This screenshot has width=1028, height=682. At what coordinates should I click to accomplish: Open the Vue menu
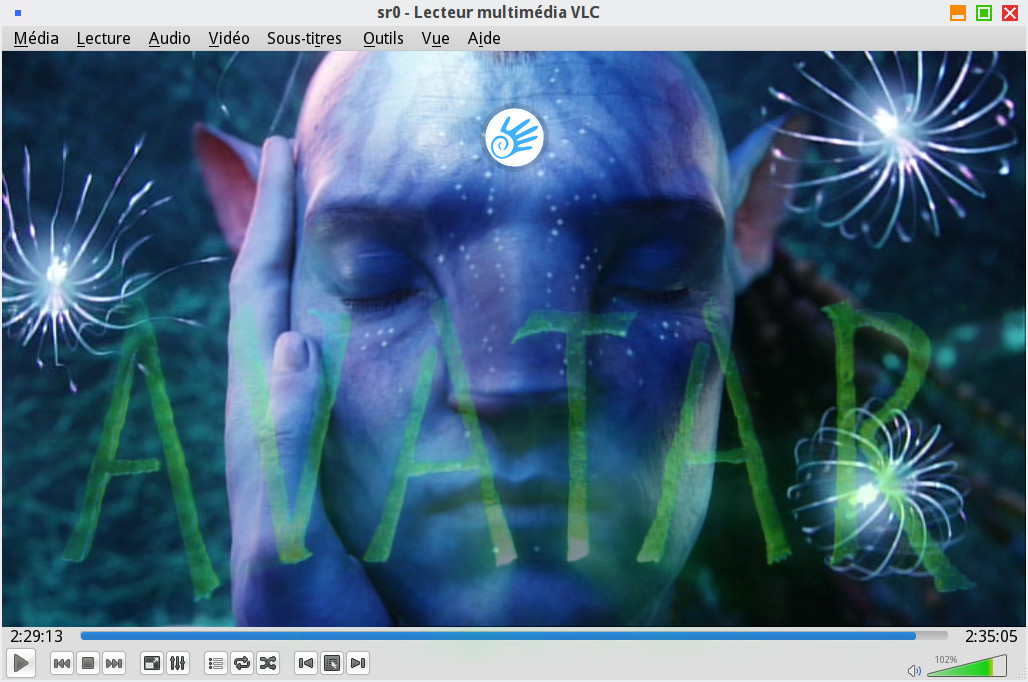click(435, 39)
